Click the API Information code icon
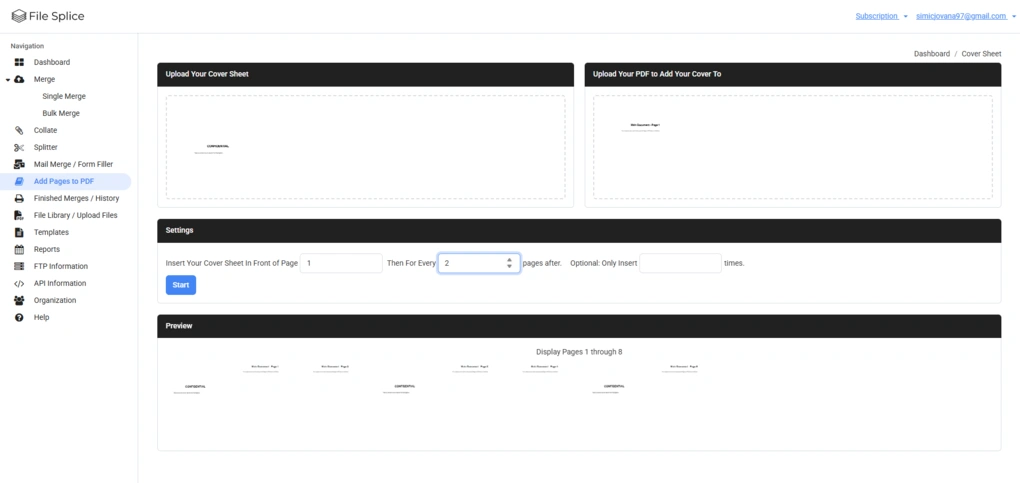The width and height of the screenshot is (1020, 483). (20, 284)
